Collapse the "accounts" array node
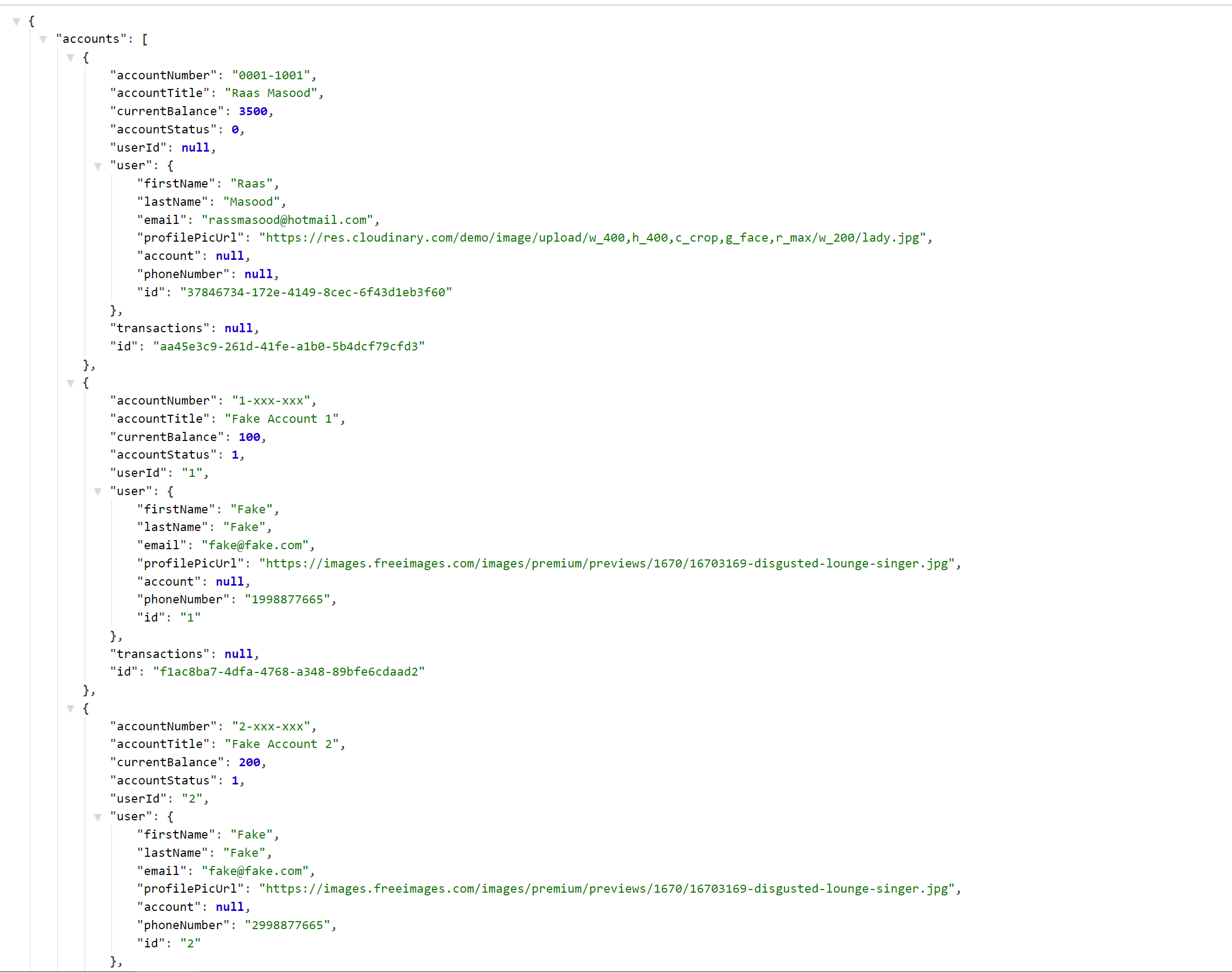 (43, 39)
